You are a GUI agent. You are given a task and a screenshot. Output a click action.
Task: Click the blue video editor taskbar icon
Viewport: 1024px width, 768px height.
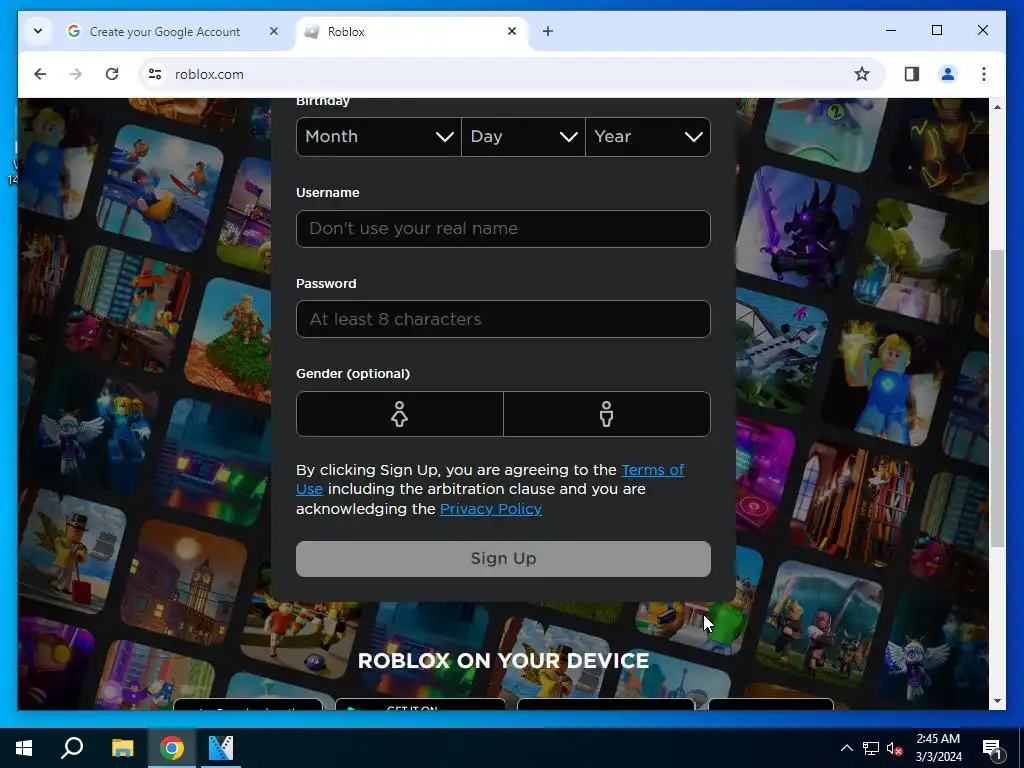click(221, 748)
